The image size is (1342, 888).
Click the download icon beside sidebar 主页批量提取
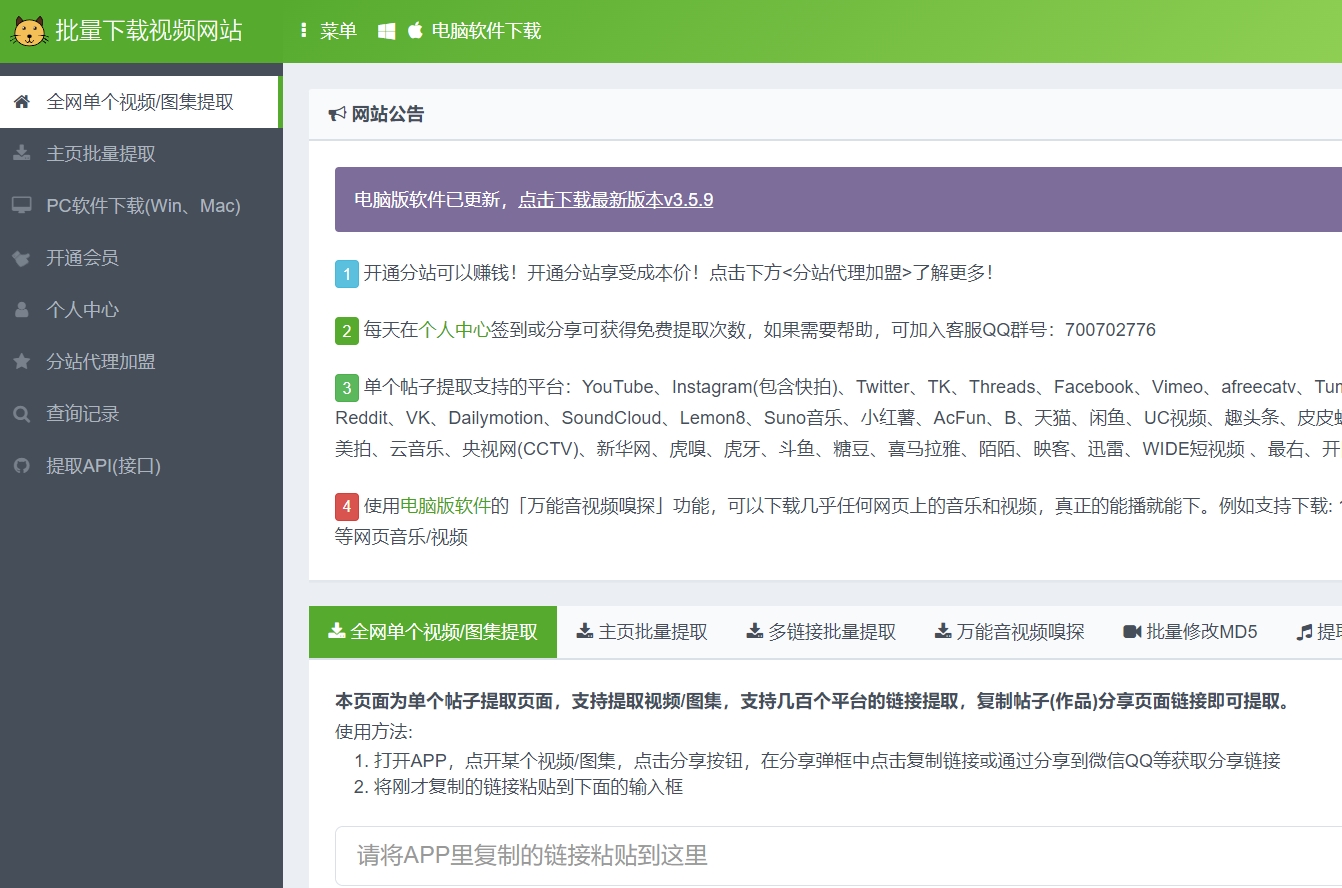click(21, 154)
